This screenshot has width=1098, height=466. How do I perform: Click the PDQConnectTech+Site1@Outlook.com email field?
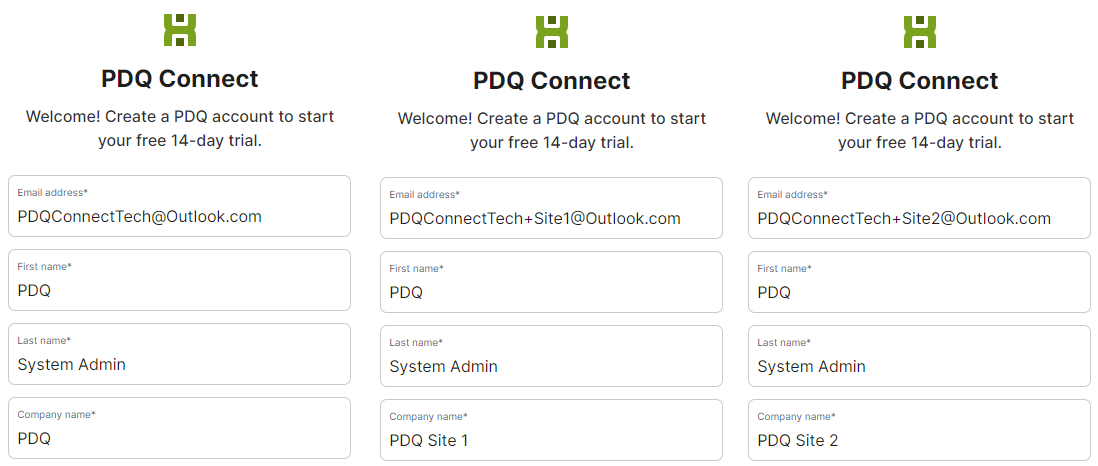coord(551,208)
